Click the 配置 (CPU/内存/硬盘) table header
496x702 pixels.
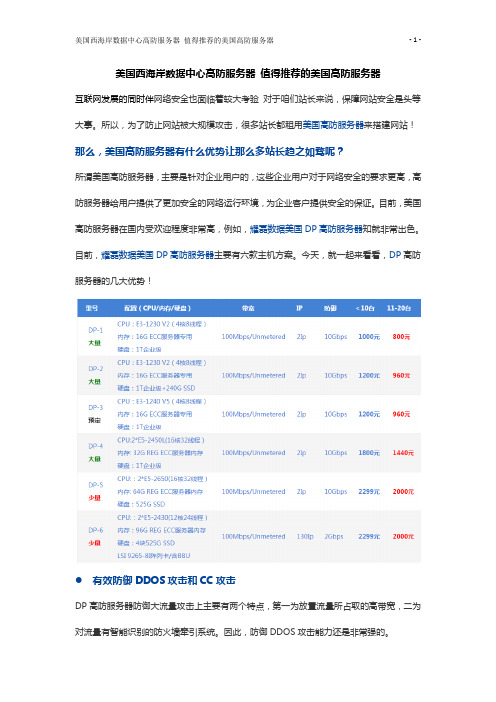coord(157,308)
